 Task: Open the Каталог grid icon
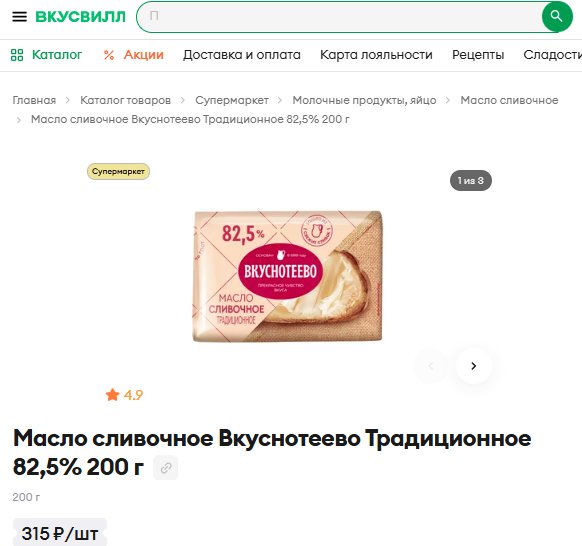17,55
